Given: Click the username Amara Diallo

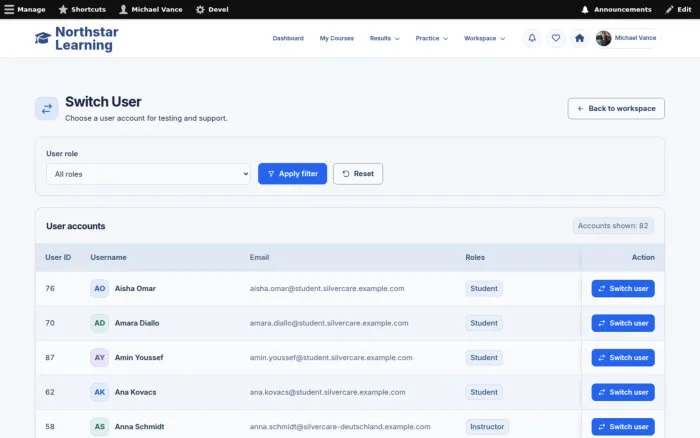Looking at the screenshot, I should (x=137, y=323).
